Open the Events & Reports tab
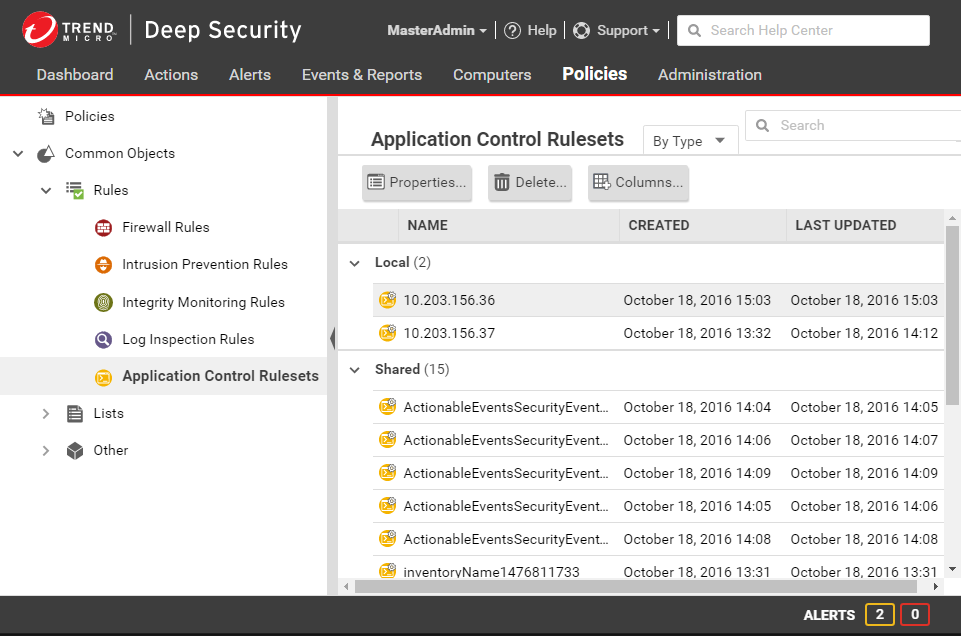 (x=362, y=75)
